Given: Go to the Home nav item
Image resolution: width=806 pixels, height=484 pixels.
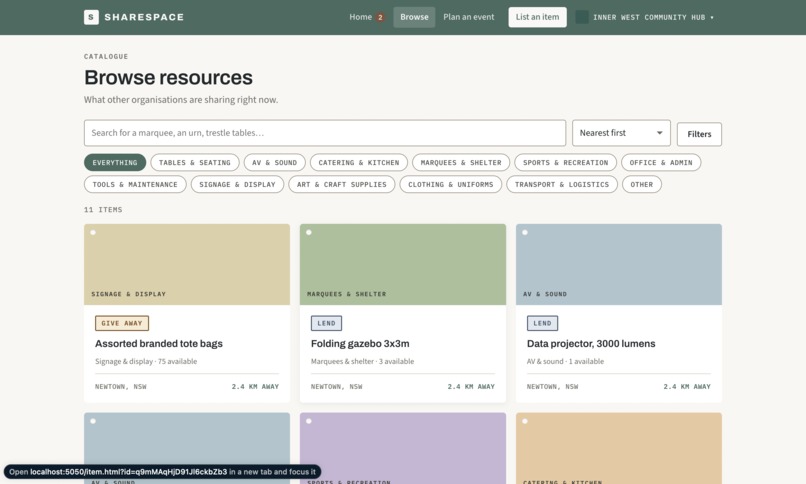Looking at the screenshot, I should tap(361, 17).
